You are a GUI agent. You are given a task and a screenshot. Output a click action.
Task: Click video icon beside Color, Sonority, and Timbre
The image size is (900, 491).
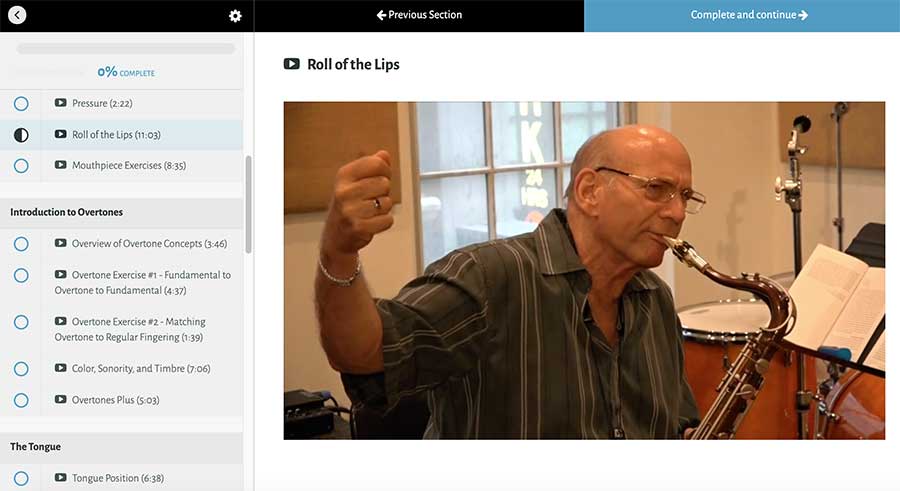click(x=60, y=368)
